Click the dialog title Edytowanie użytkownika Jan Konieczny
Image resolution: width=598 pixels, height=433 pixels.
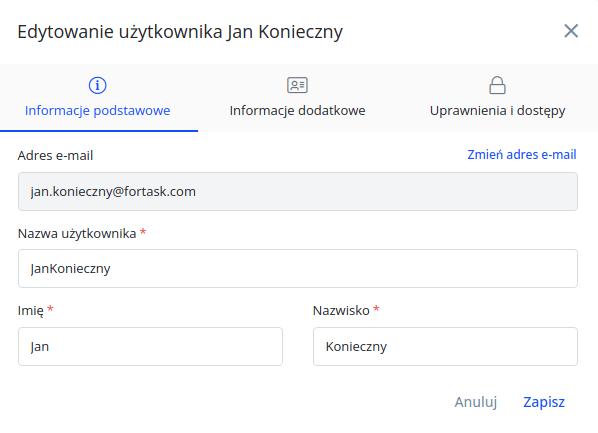pos(180,32)
